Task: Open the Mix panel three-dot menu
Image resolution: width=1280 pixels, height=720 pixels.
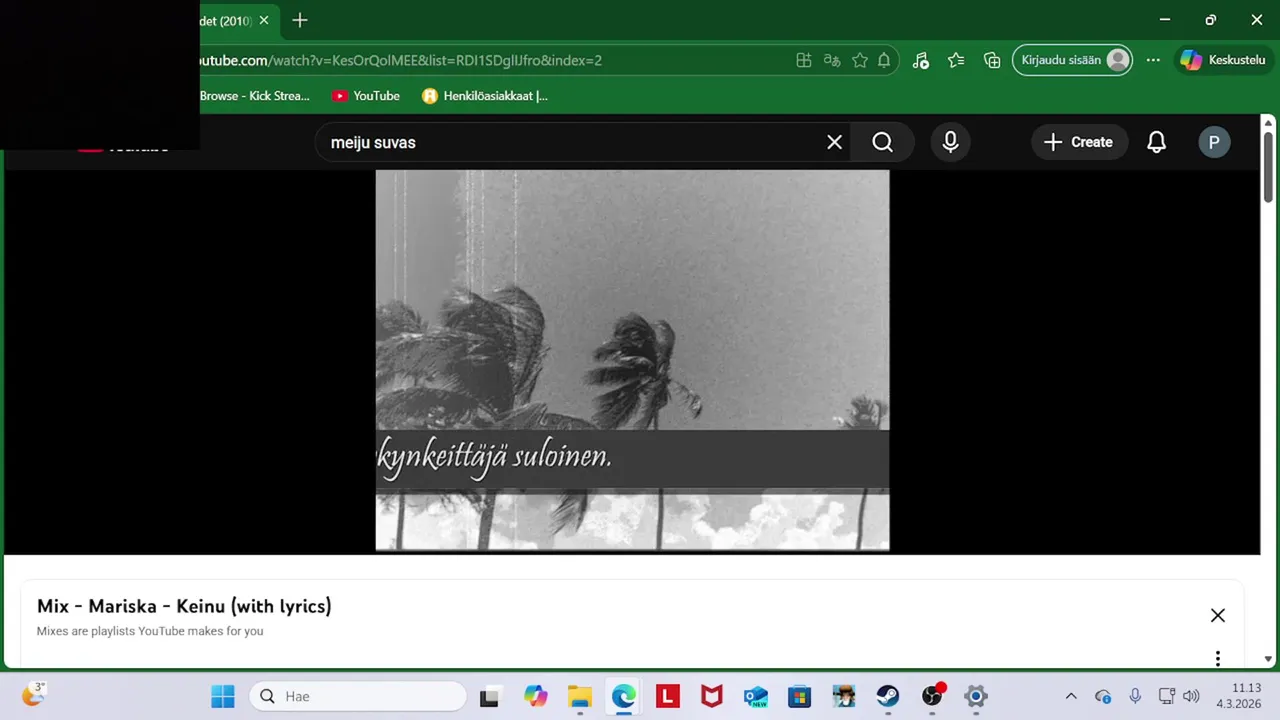Action: (x=1217, y=658)
